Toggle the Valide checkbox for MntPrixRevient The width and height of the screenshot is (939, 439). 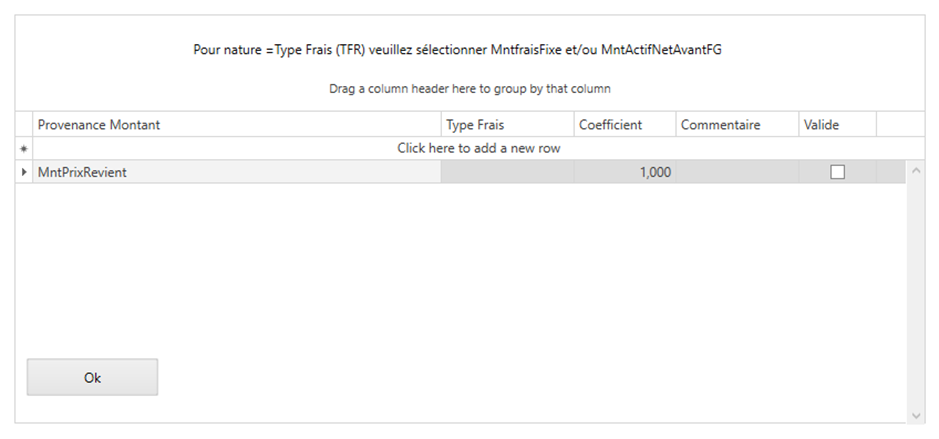coord(837,172)
